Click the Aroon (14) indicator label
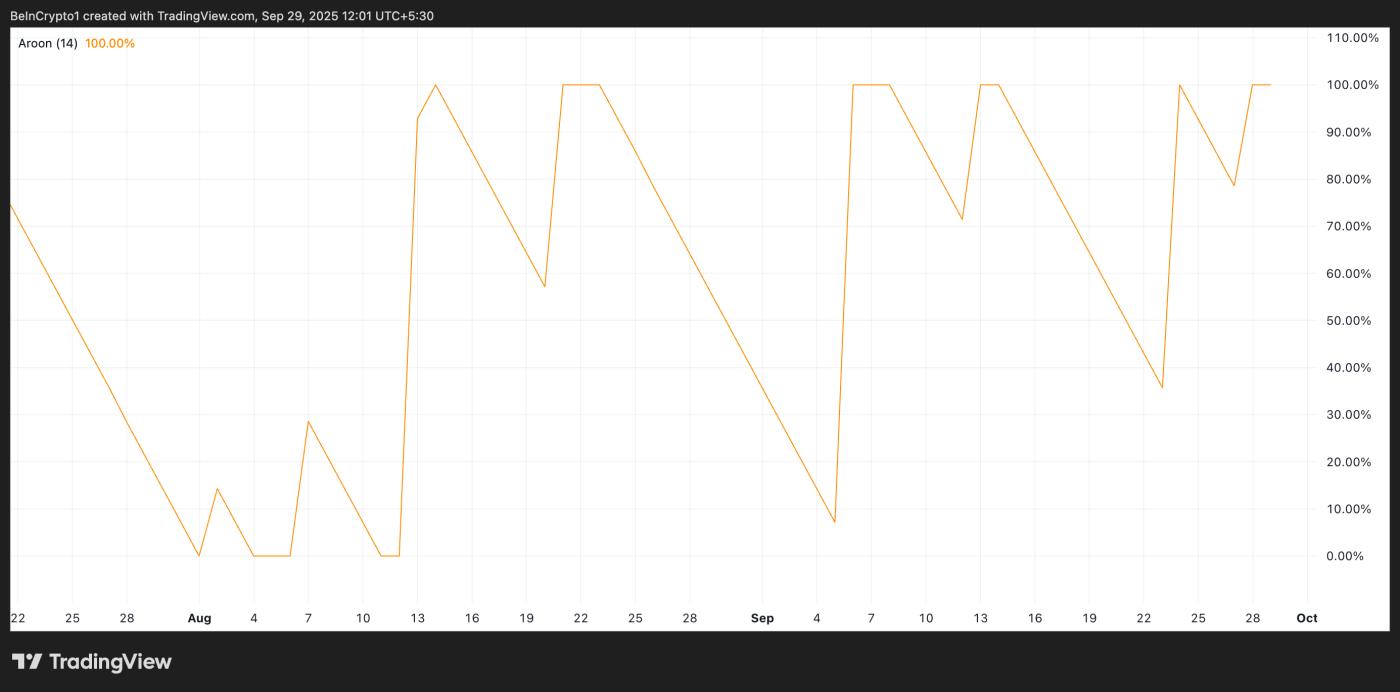This screenshot has width=1400, height=692. tap(48, 44)
